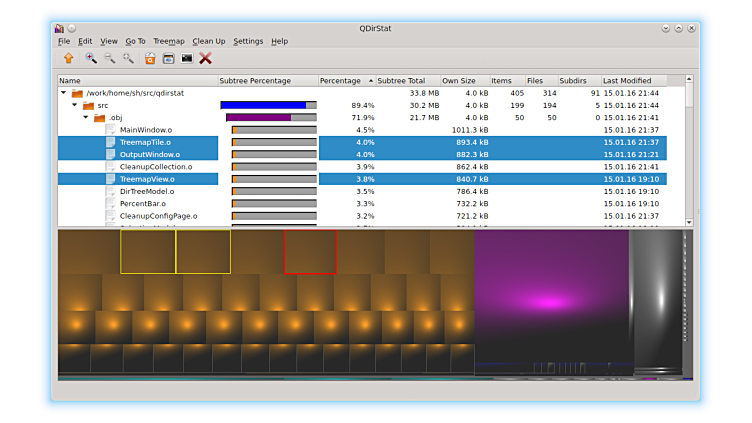Click the file browser window toolbar icon
Viewport: 752px width, 423px height.
coord(168,58)
